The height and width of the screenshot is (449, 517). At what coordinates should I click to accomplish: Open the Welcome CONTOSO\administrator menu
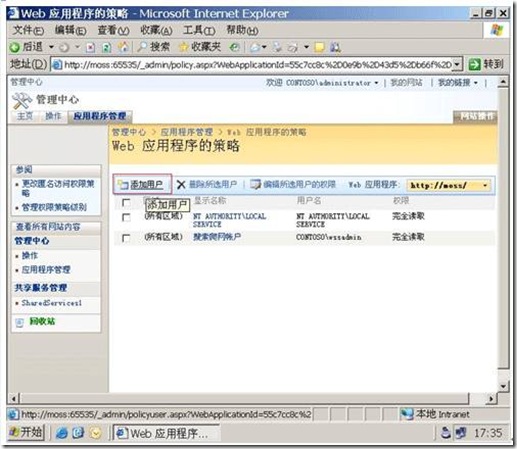(322, 83)
